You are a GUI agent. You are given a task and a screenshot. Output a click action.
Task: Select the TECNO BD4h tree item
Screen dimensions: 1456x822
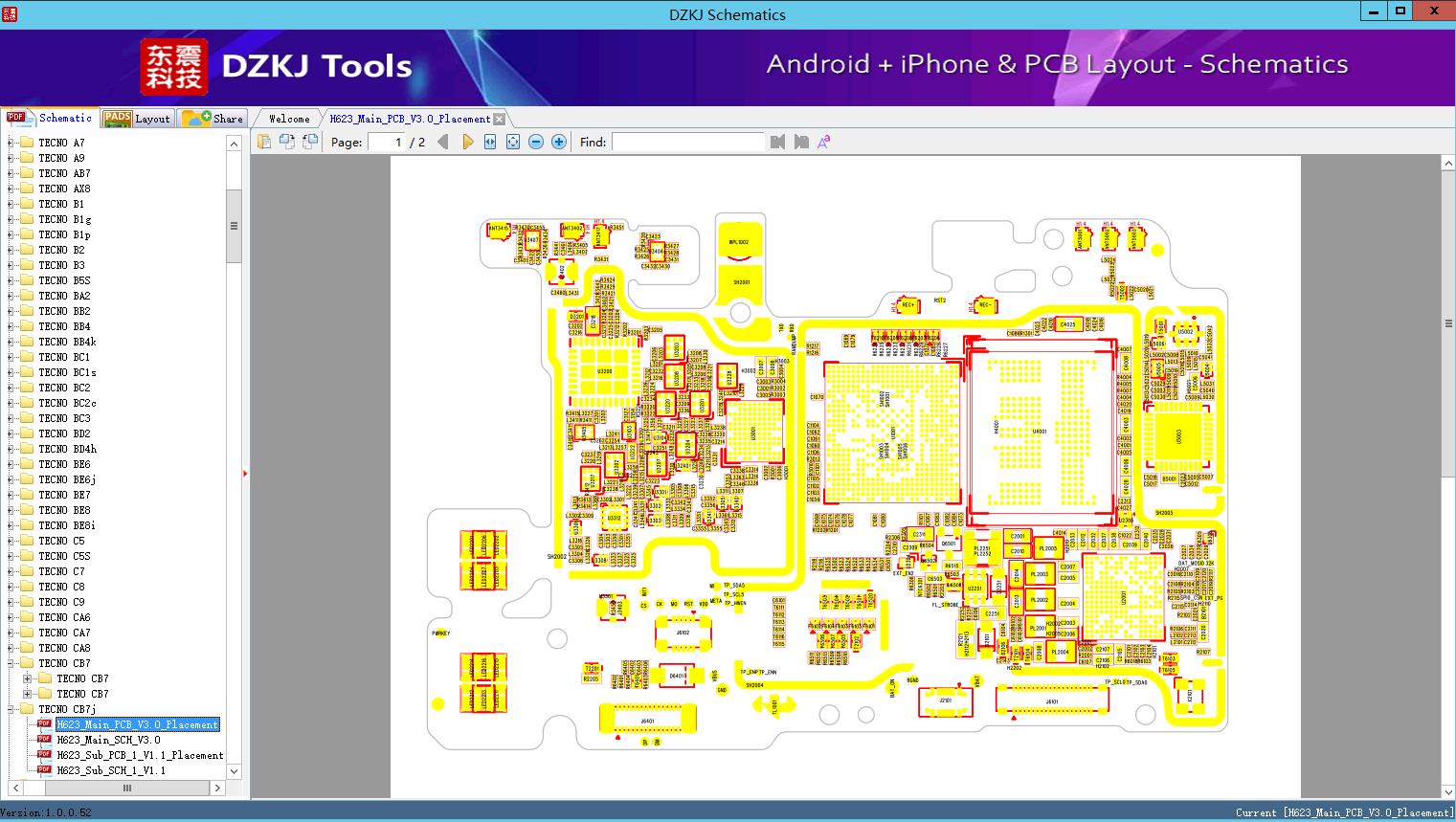(67, 449)
